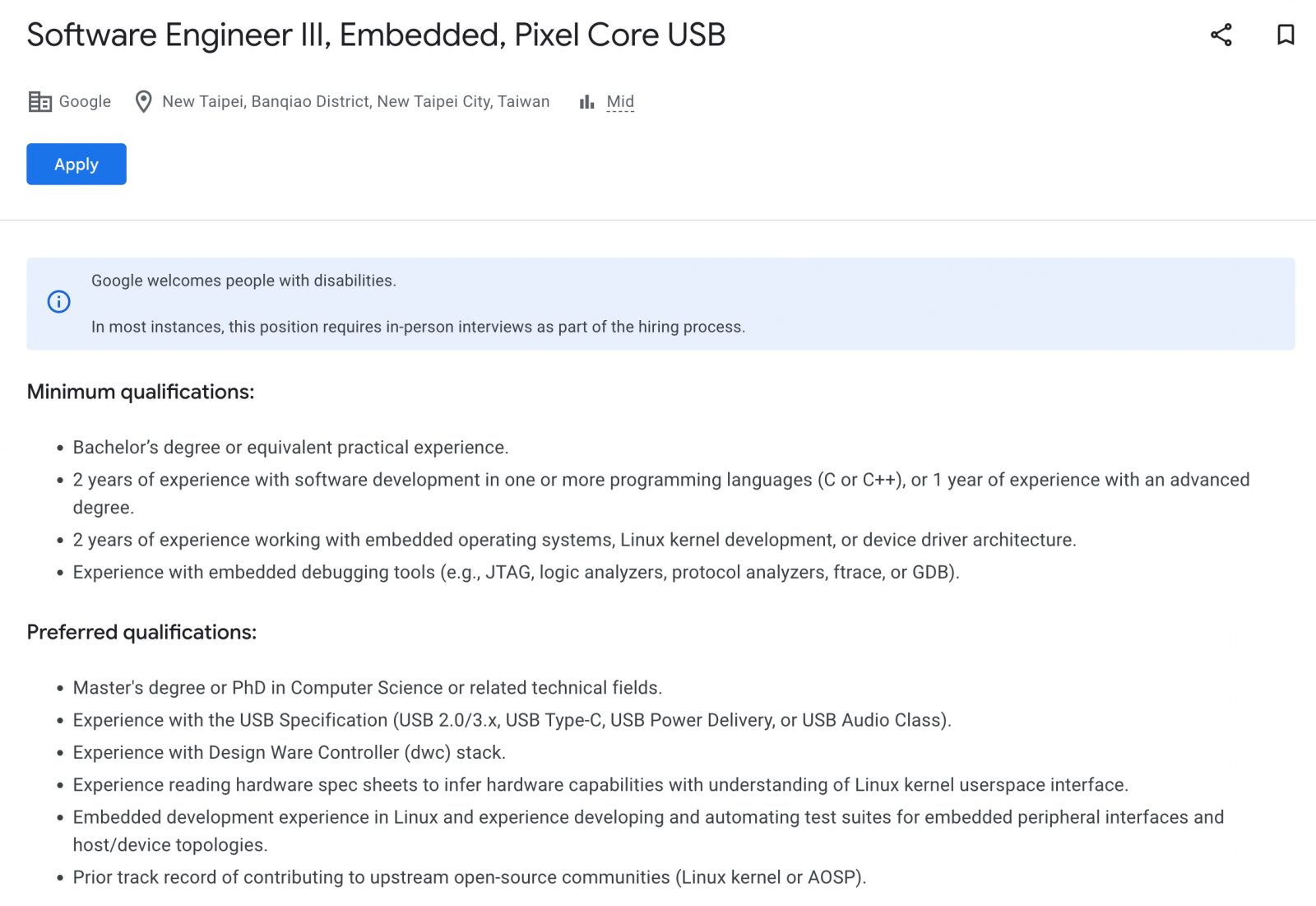
Task: Click the experience level bar-chart icon
Action: tap(586, 101)
